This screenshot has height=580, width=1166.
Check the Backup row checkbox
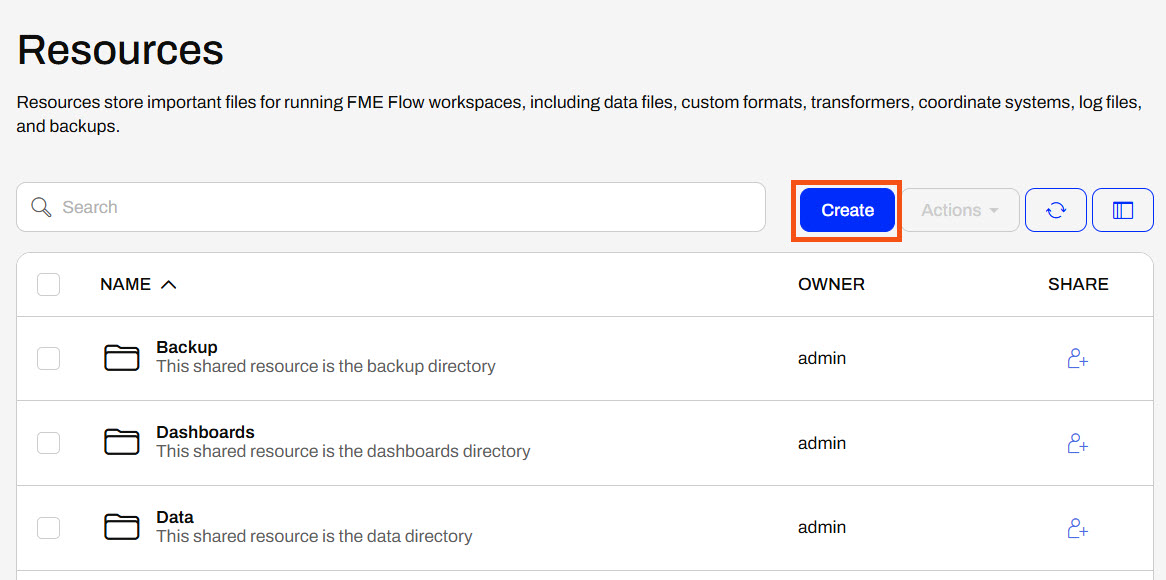pyautogui.click(x=48, y=358)
